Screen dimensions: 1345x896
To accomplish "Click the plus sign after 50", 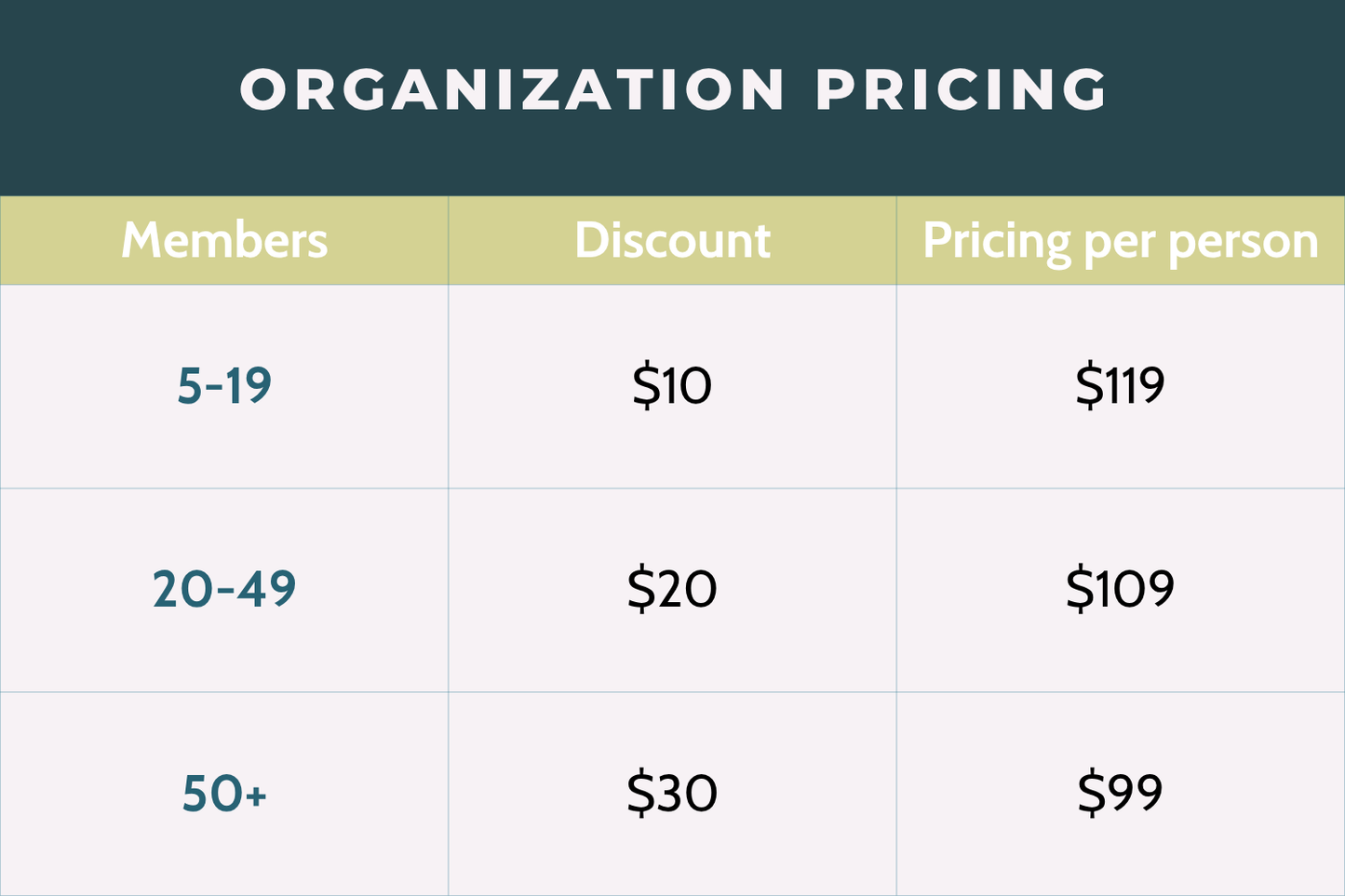I will tap(257, 795).
